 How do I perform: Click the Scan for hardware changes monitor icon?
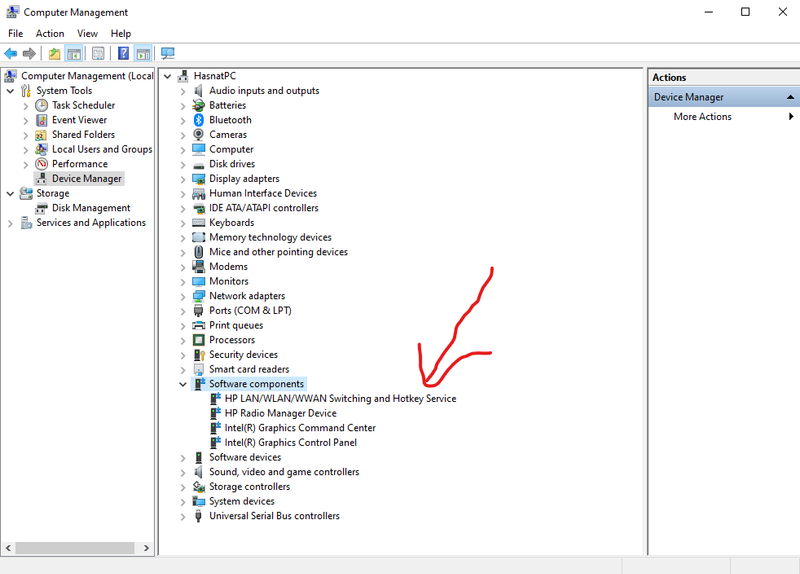167,53
